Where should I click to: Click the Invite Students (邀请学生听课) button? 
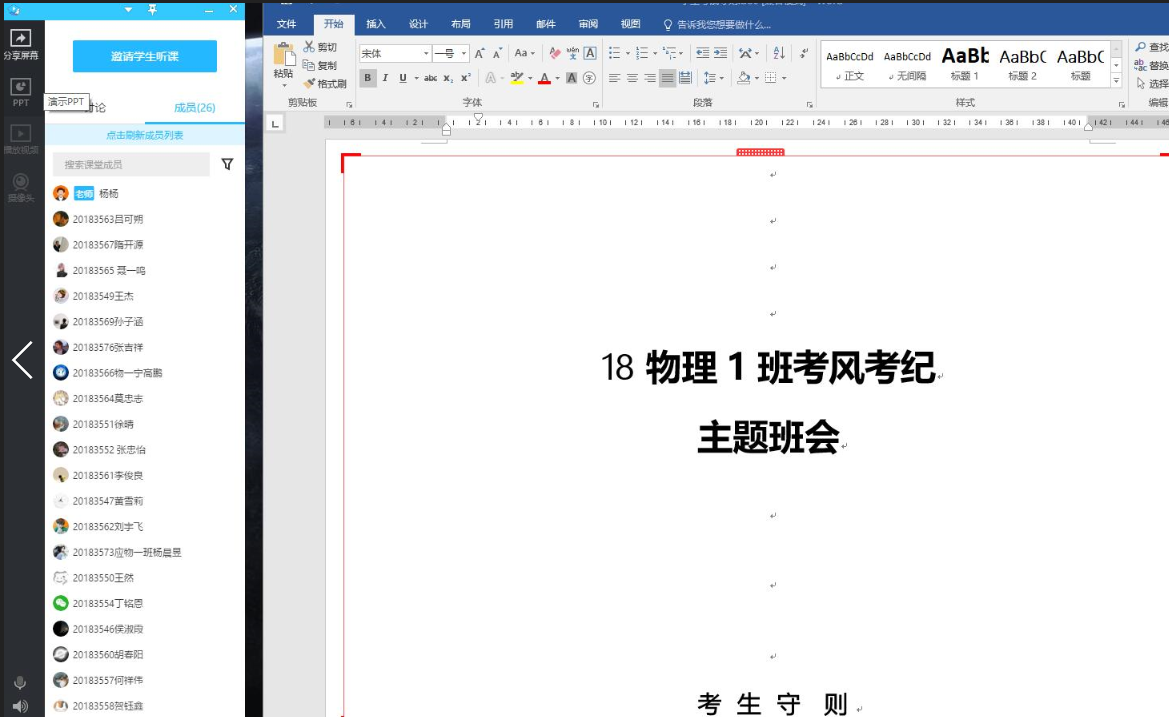point(145,57)
